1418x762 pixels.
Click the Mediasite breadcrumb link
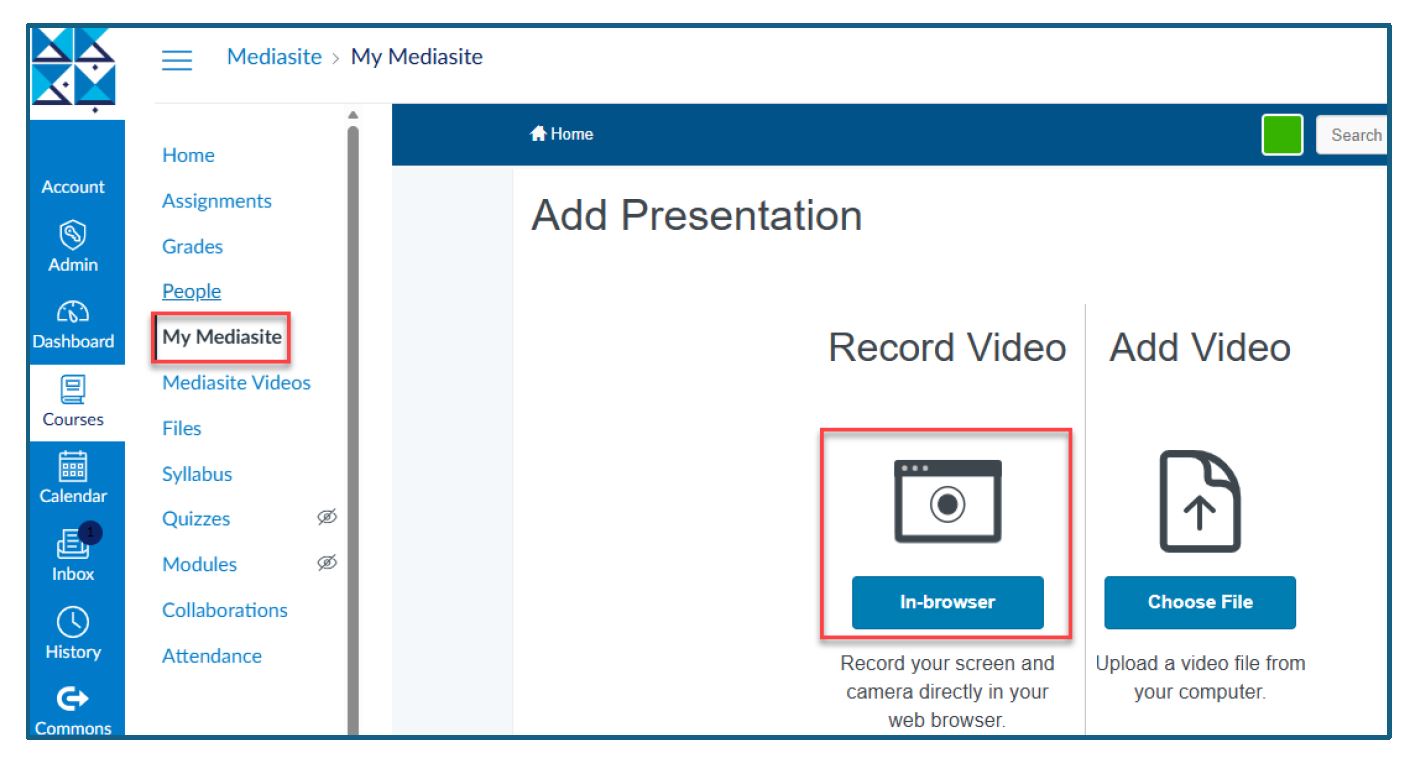(274, 57)
